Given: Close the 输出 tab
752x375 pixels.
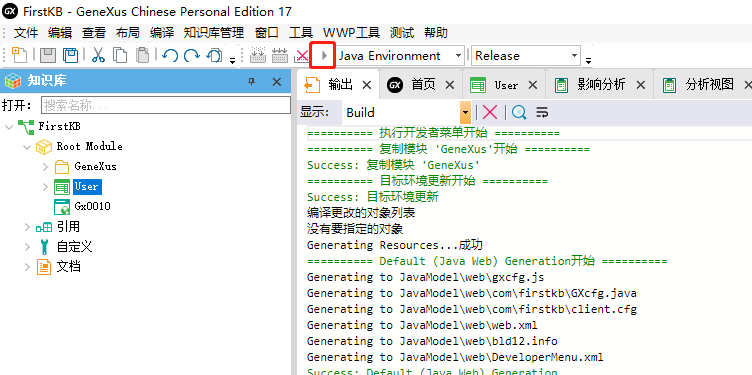Looking at the screenshot, I should coord(367,85).
